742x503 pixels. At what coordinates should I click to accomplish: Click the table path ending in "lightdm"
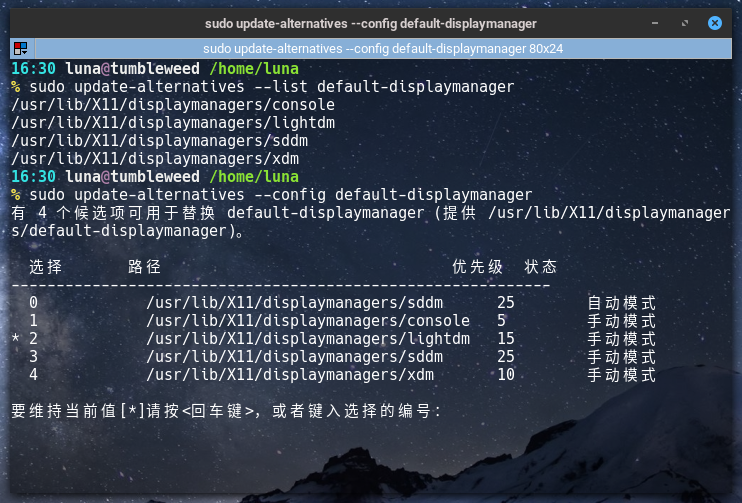(x=308, y=338)
